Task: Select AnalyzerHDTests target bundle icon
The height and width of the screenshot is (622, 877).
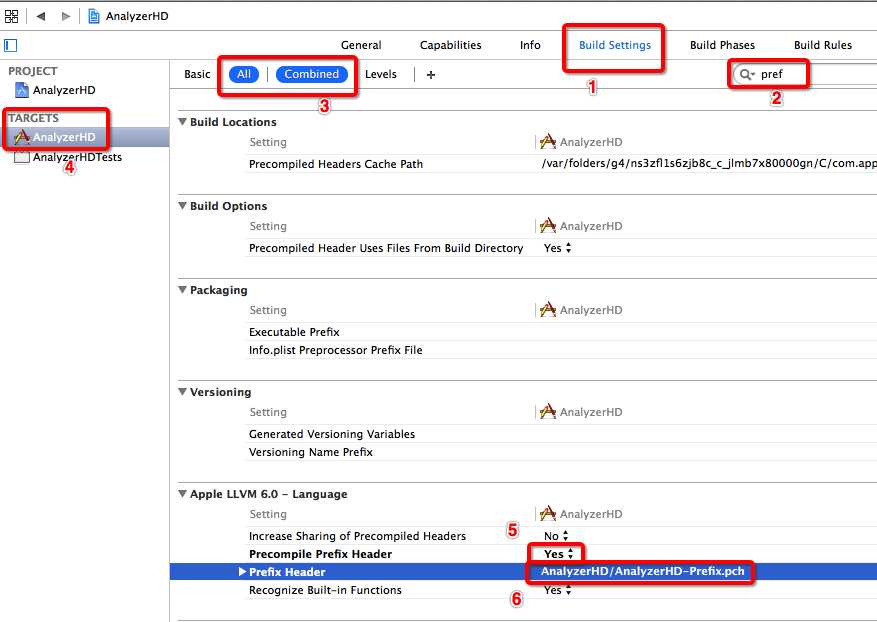Action: pos(22,157)
